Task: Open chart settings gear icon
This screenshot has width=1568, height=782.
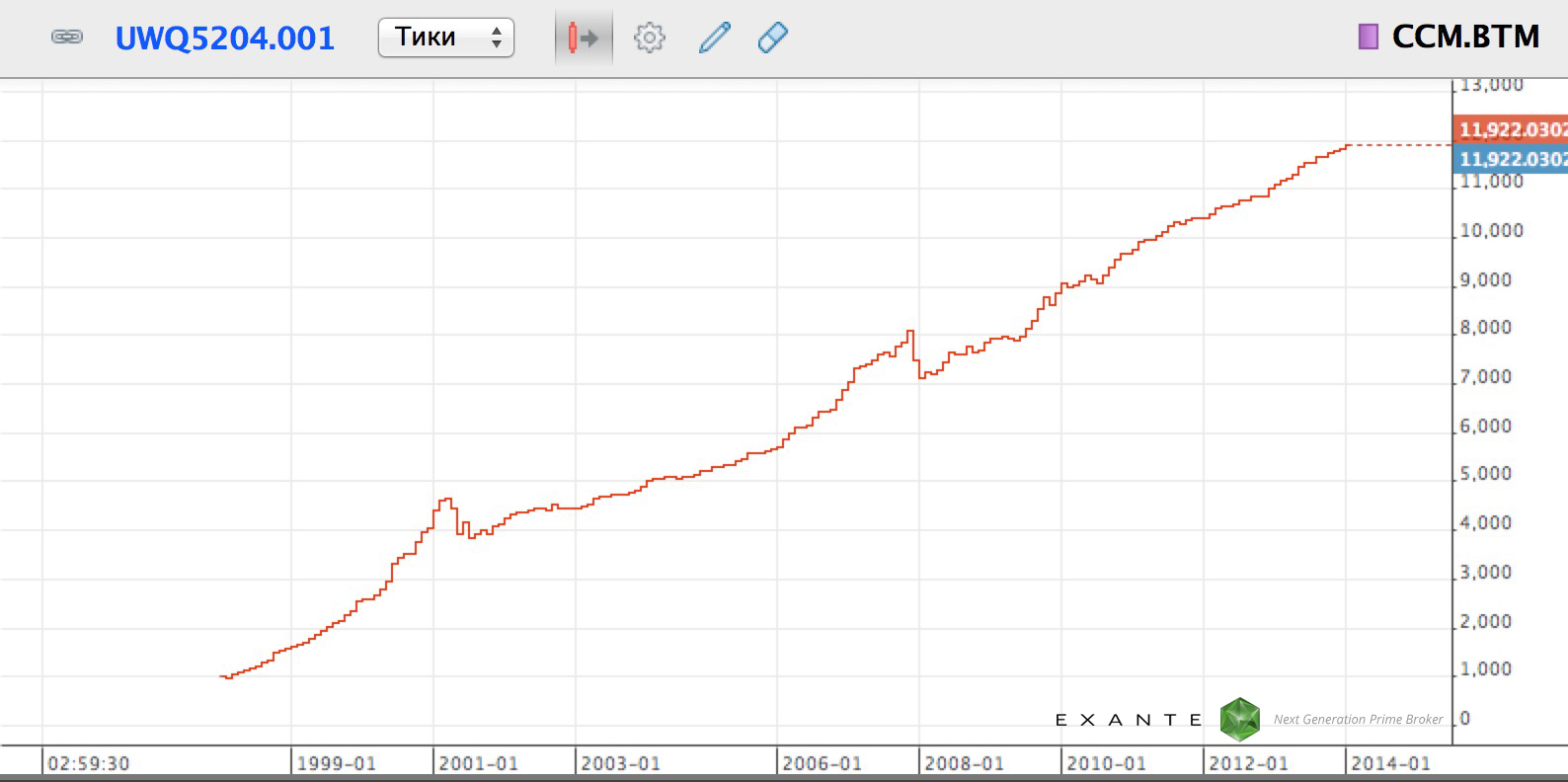Action: click(x=649, y=39)
